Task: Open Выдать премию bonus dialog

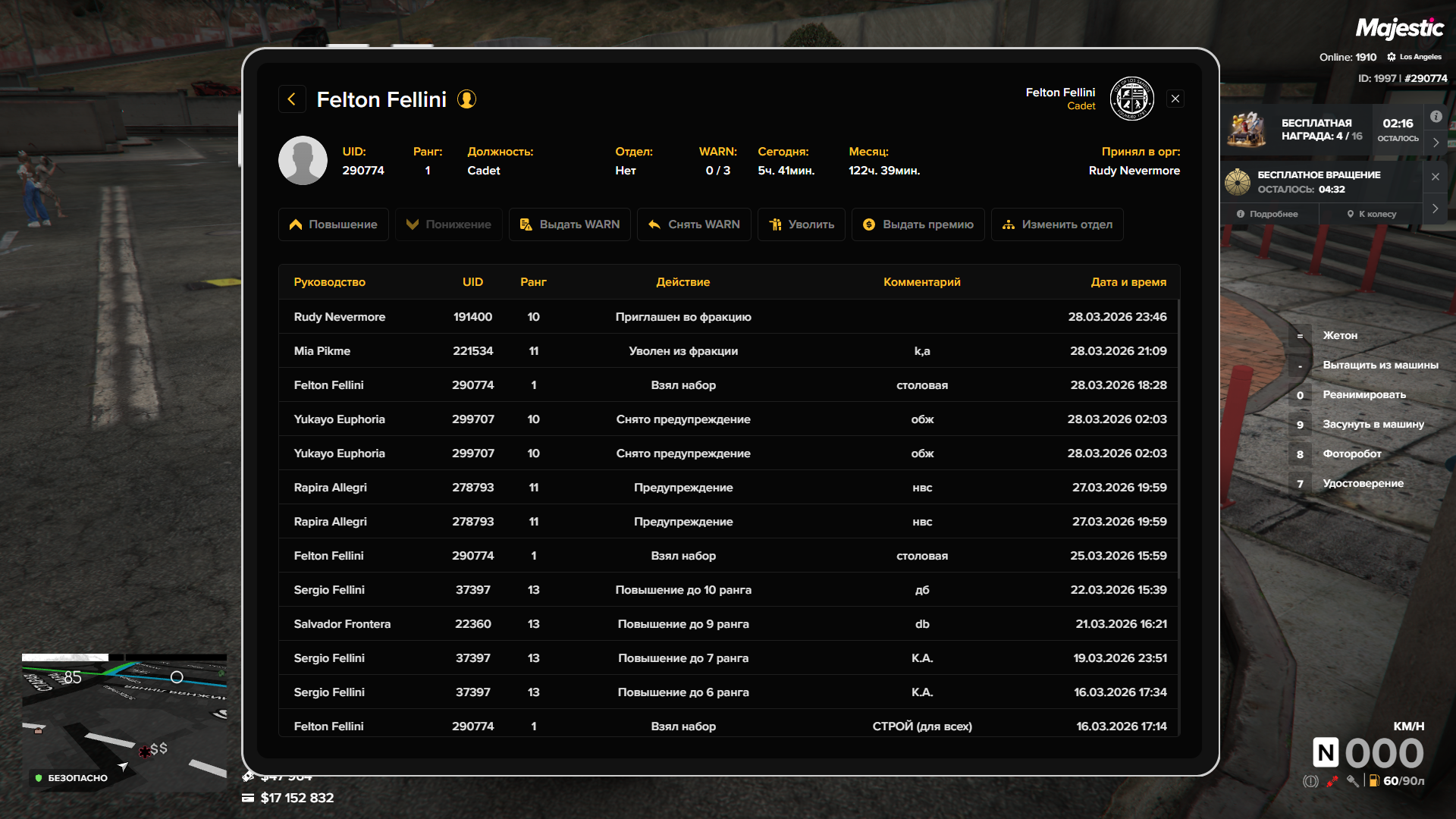Action: pyautogui.click(x=918, y=224)
